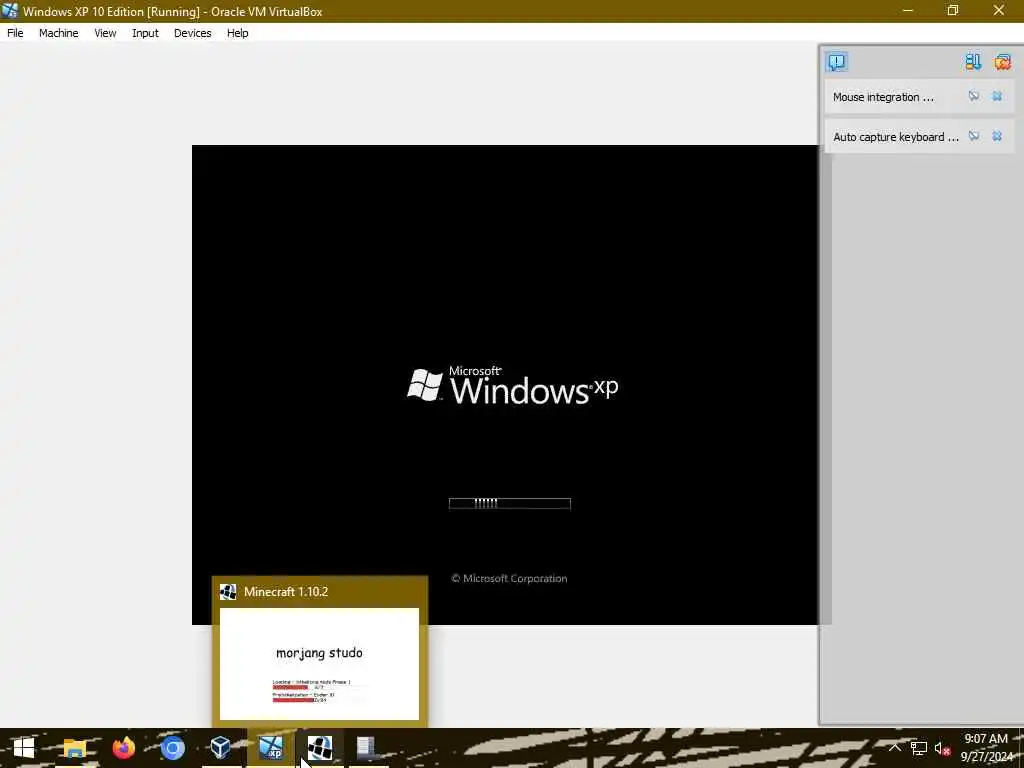The height and width of the screenshot is (768, 1024).
Task: Open the View menu
Action: coord(105,33)
